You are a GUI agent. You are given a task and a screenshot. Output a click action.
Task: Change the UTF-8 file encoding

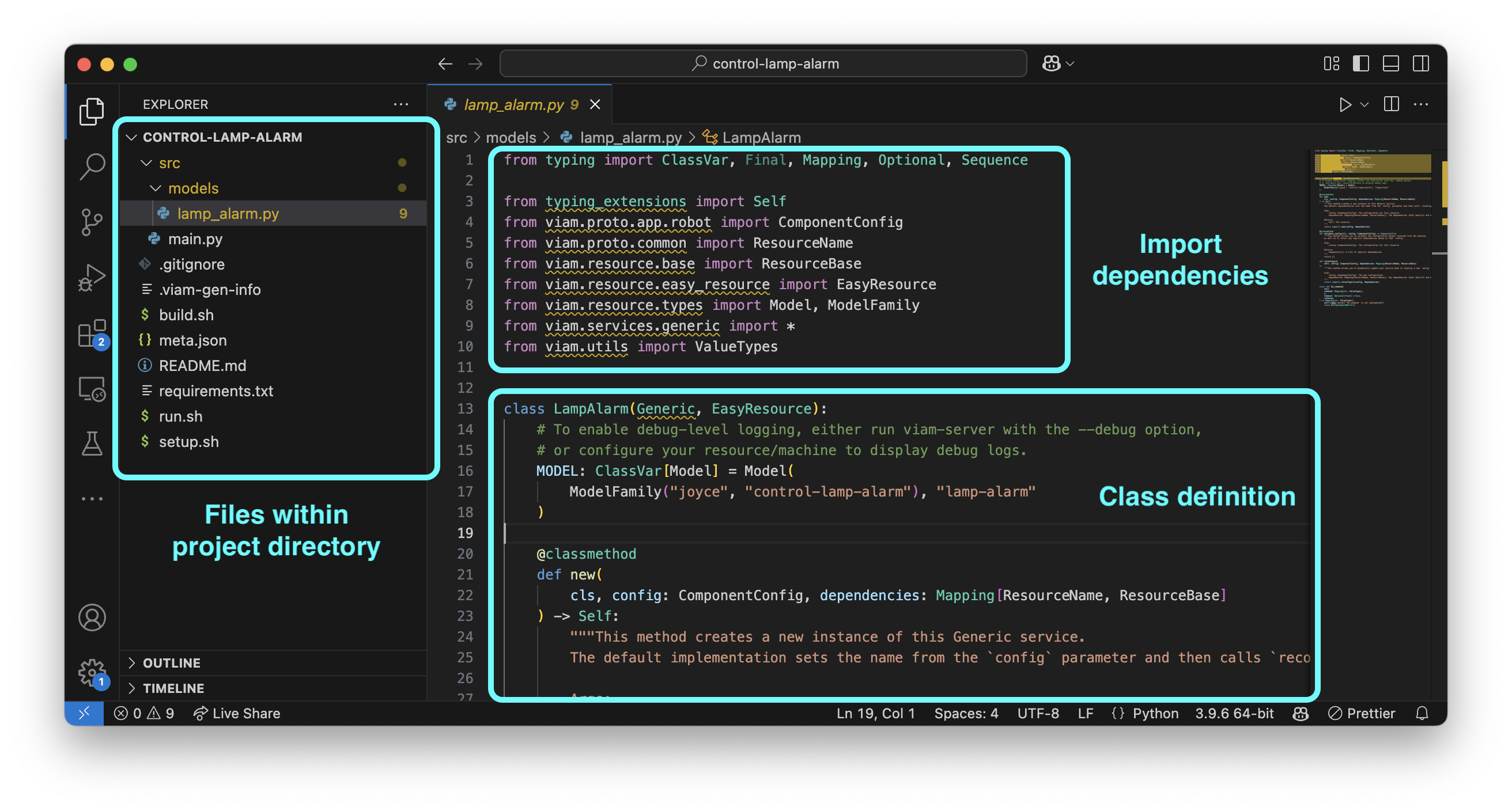(1038, 713)
